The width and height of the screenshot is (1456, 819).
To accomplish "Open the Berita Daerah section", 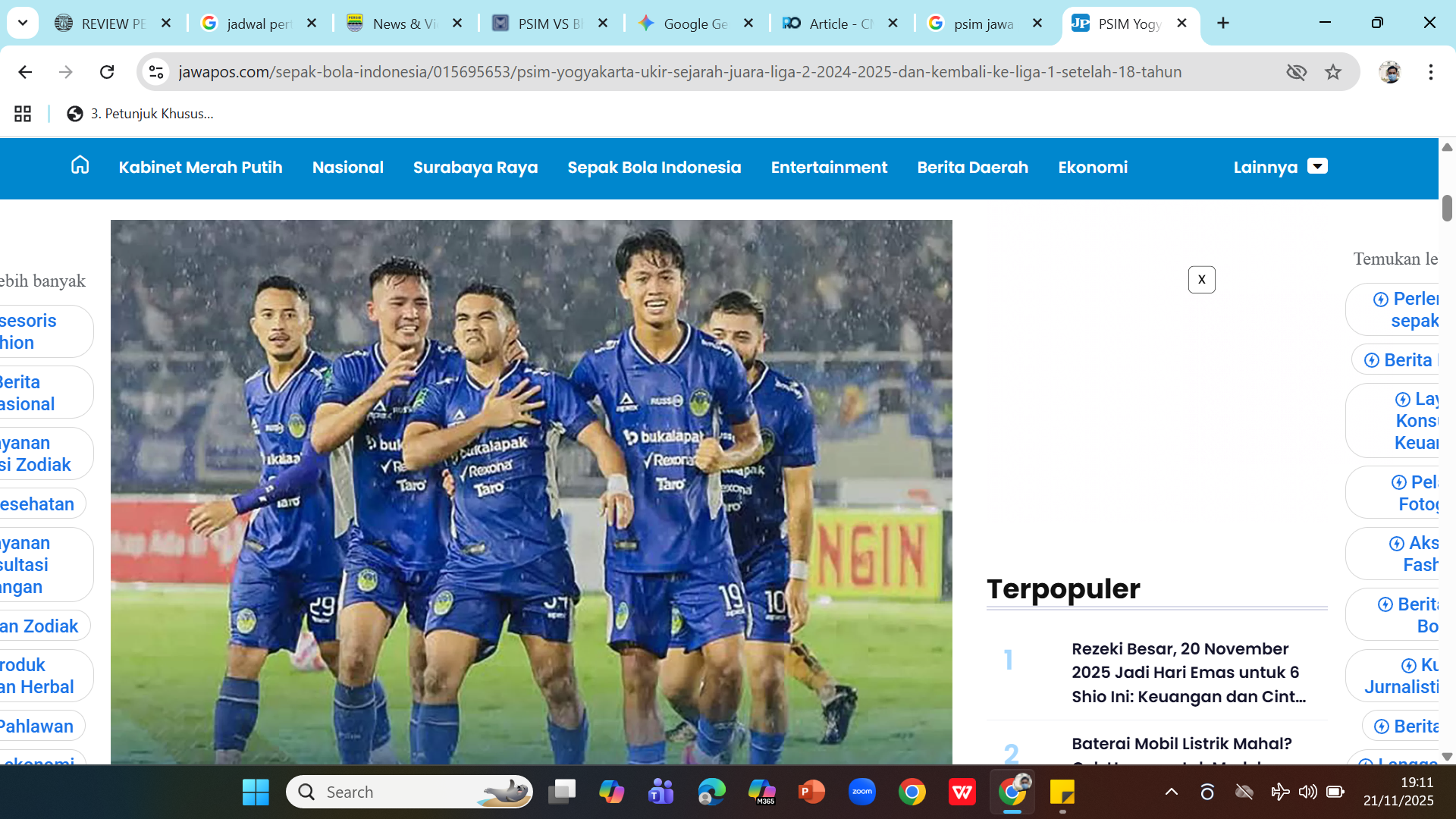I will [973, 167].
